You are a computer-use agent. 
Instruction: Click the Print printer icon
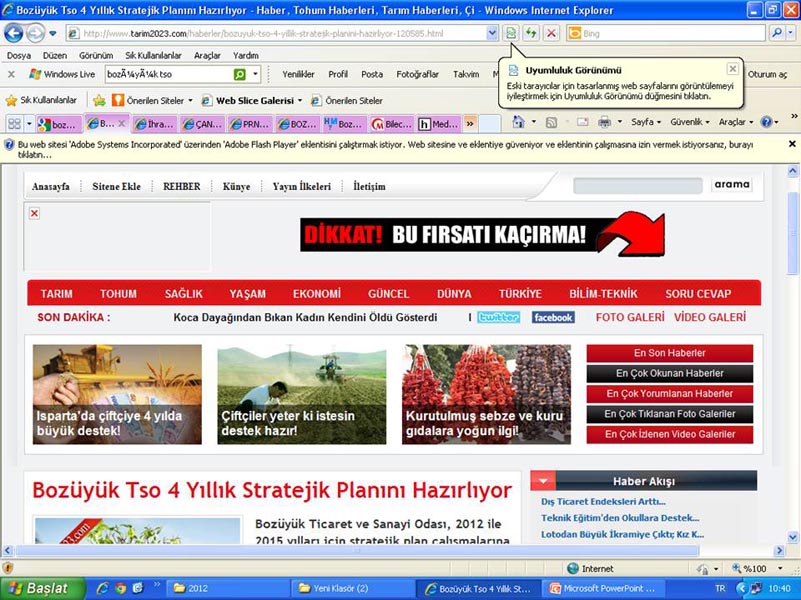[605, 122]
